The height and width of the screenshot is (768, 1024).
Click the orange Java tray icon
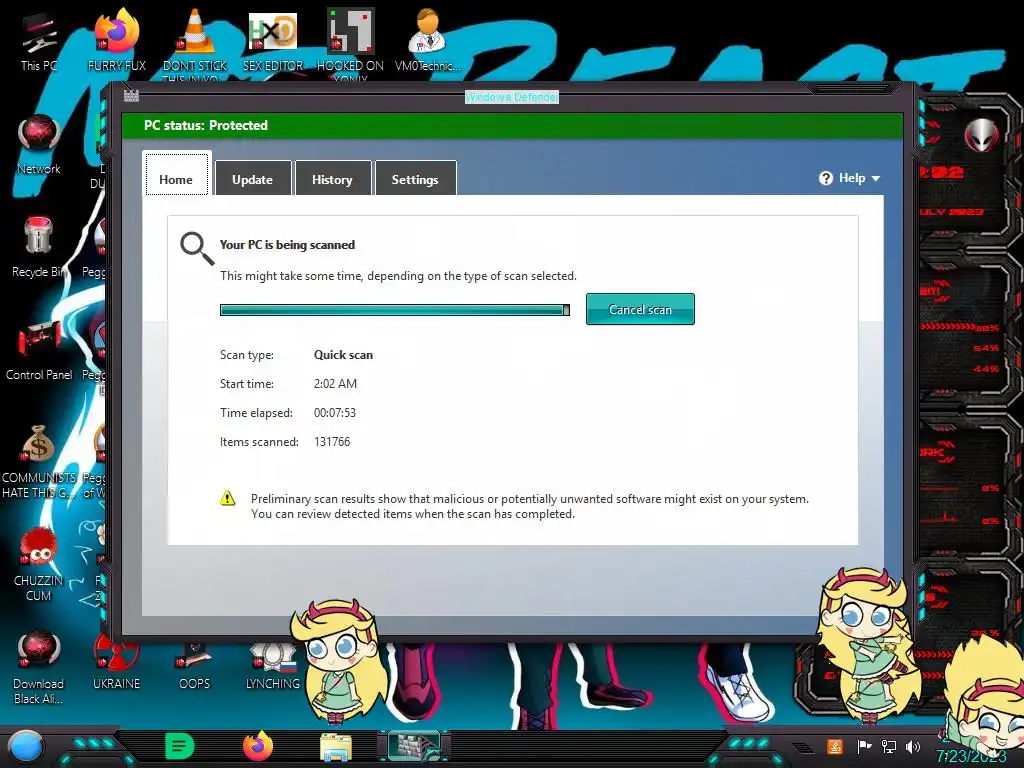pyautogui.click(x=835, y=746)
